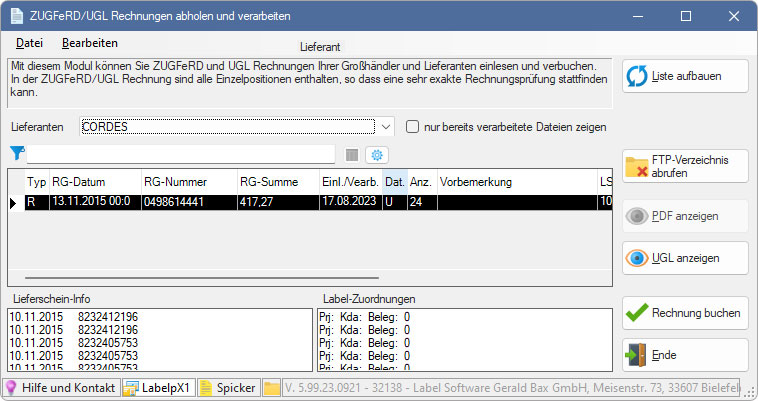Click UGL anzeigen with the eye icon
The width and height of the screenshot is (758, 401).
coord(684,257)
